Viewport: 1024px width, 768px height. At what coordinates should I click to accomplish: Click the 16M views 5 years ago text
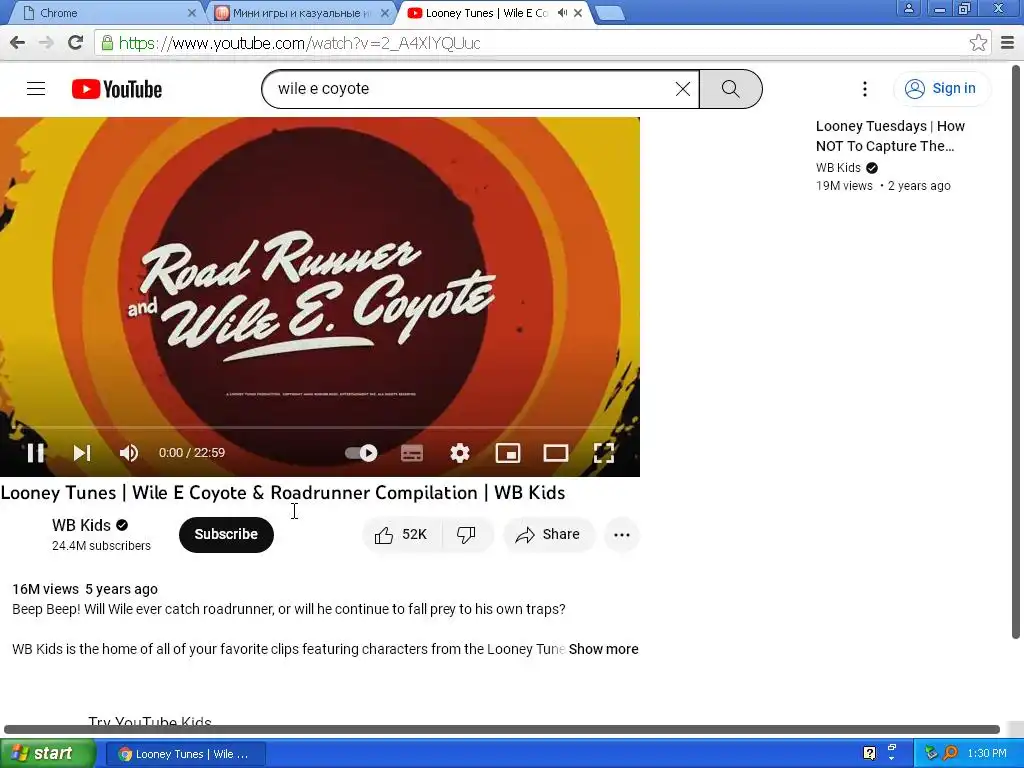pyautogui.click(x=85, y=589)
